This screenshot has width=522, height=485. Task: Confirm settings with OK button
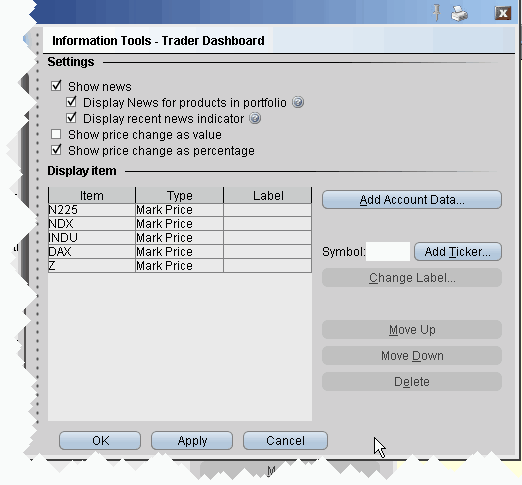point(100,441)
